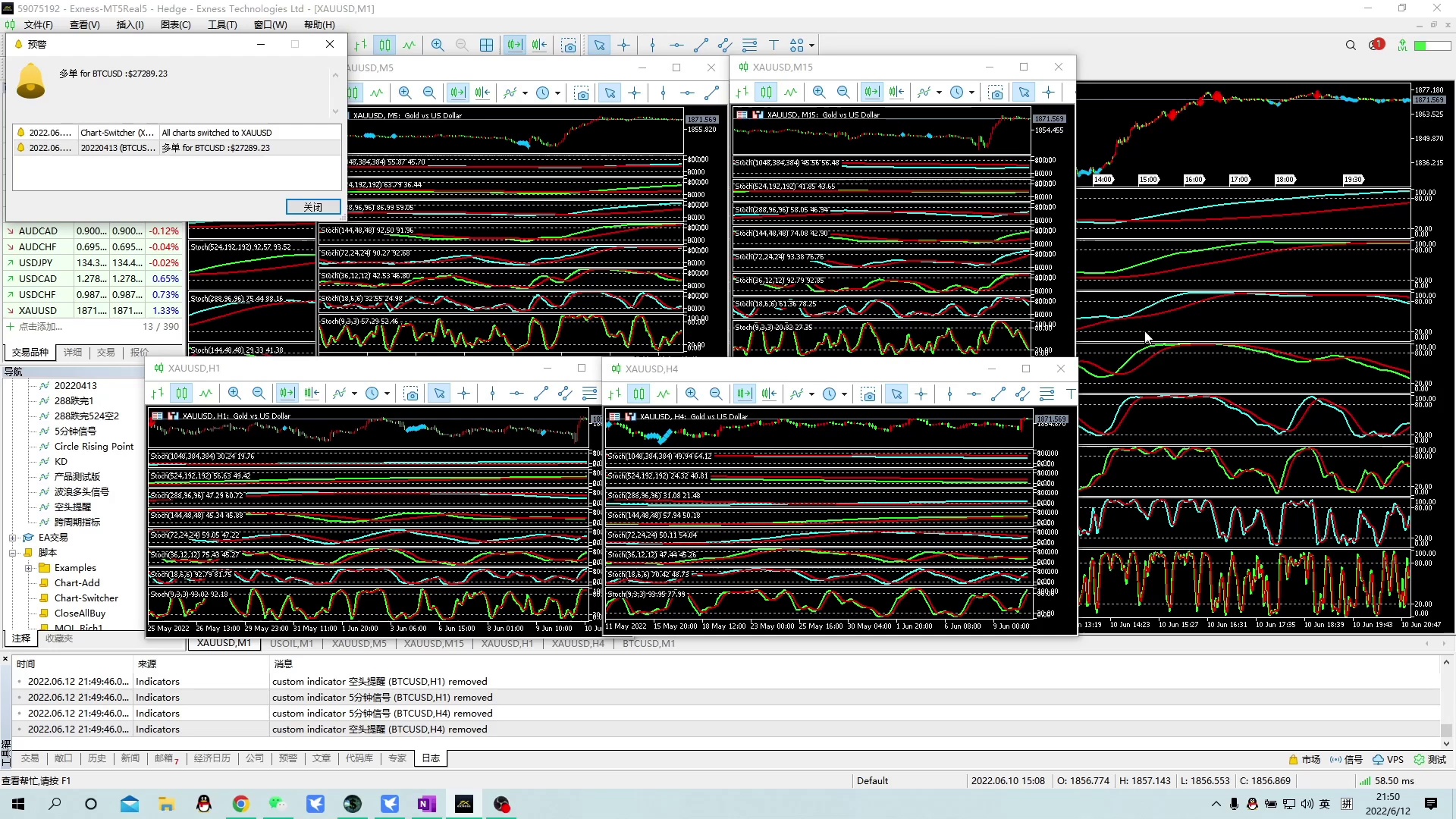Select the text label tool in main toolbar
1456x819 pixels.
coord(773,45)
